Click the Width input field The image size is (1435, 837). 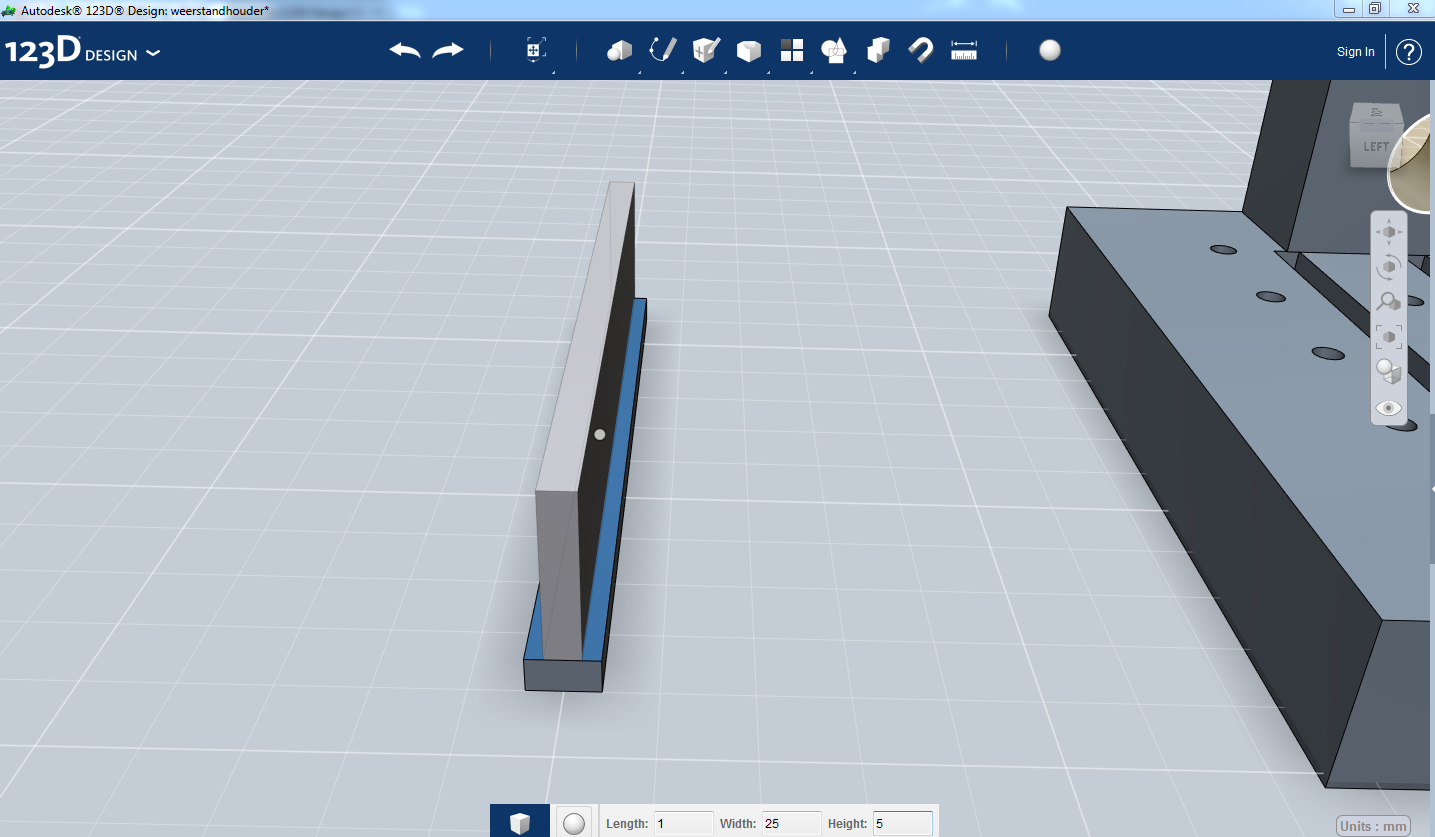coord(791,824)
